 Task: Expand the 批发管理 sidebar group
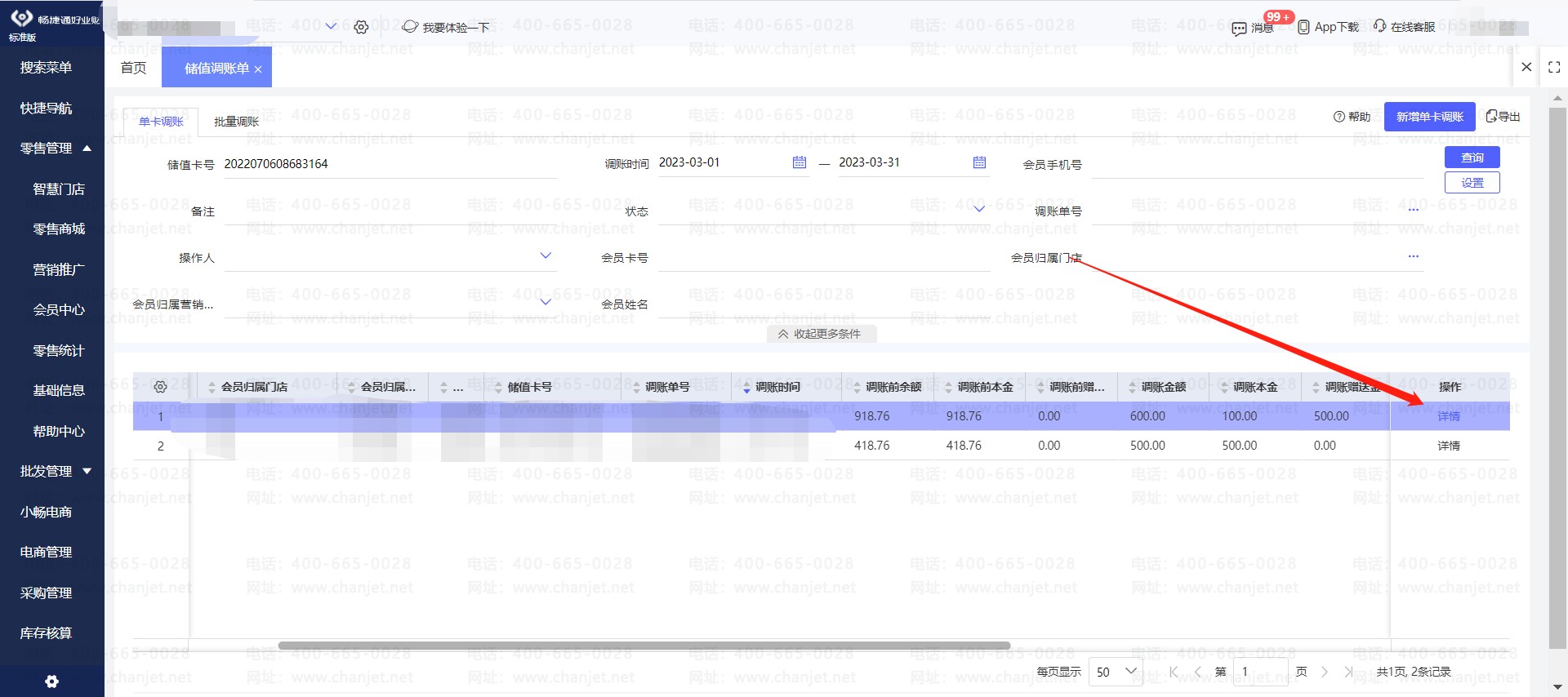coord(87,471)
